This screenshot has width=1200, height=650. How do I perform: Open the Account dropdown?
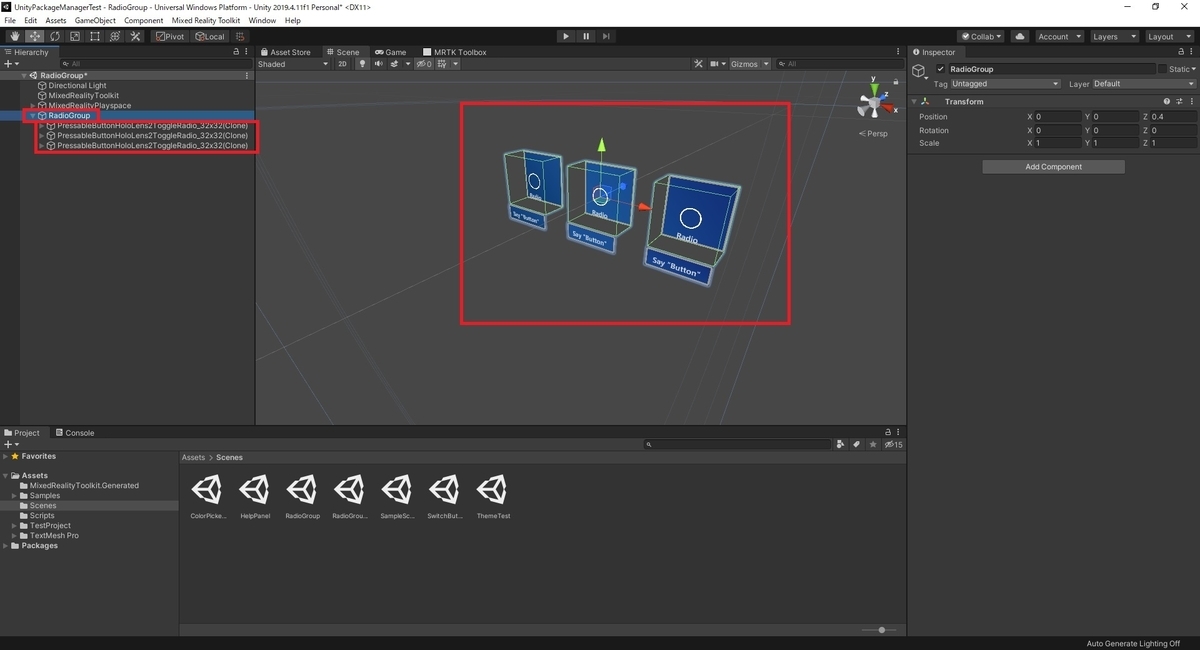[1059, 36]
